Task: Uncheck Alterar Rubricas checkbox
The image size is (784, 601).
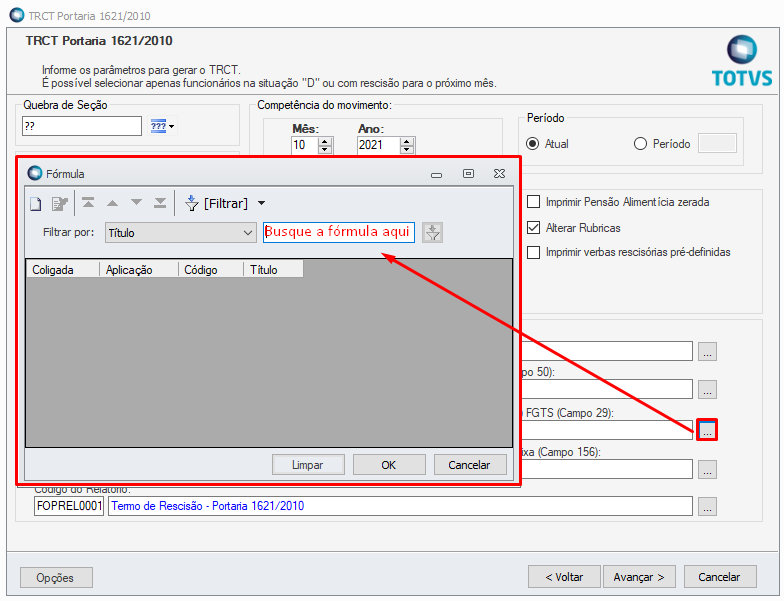Action: (534, 228)
